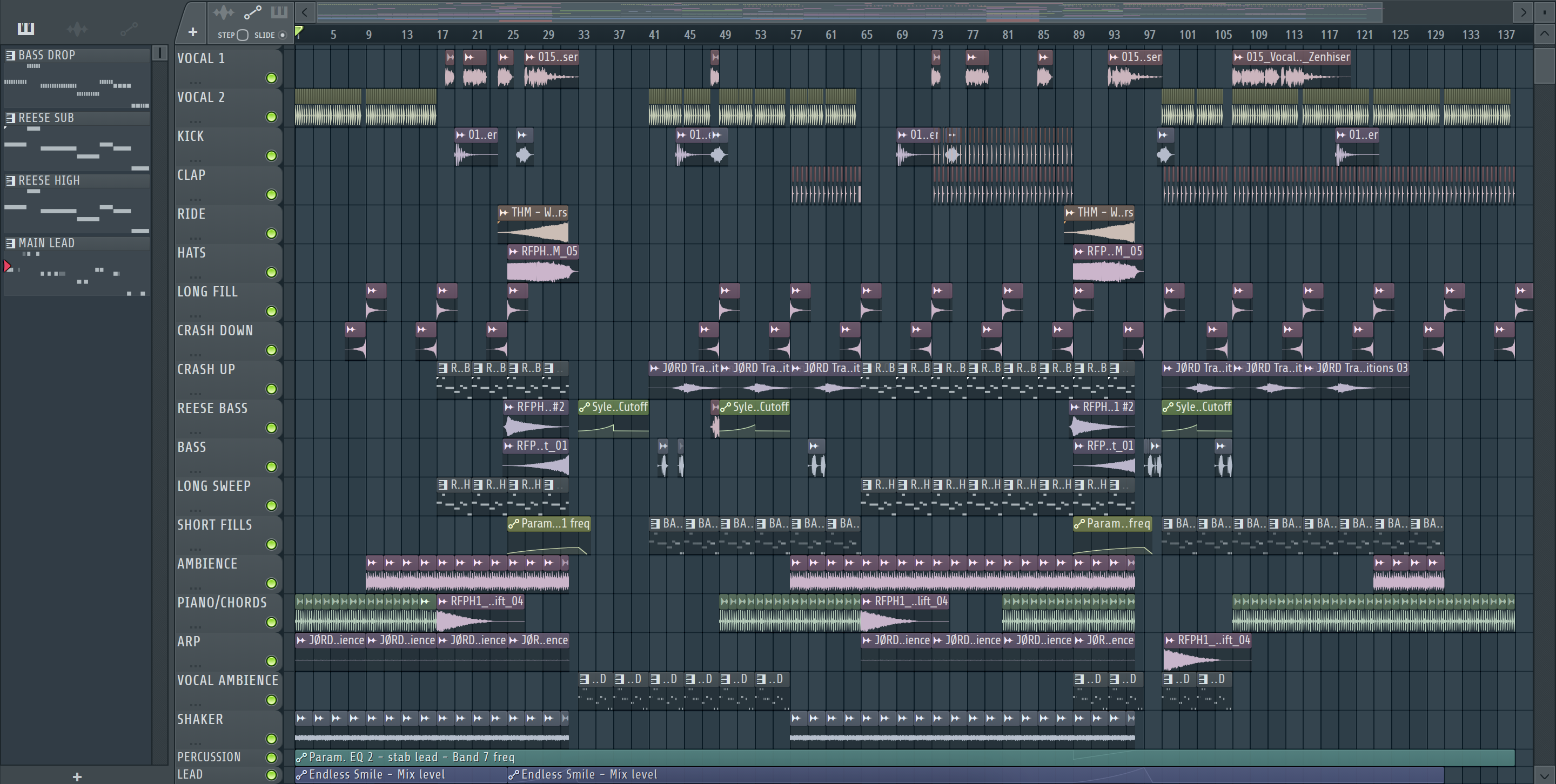Viewport: 1556px width, 784px height.
Task: Mute the HATS track
Action: click(271, 273)
